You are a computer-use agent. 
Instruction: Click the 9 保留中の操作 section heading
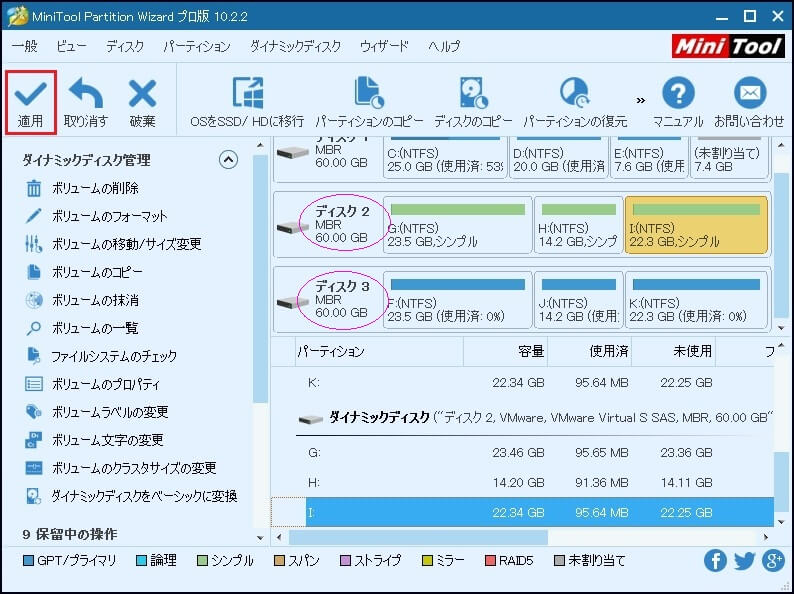(69, 534)
